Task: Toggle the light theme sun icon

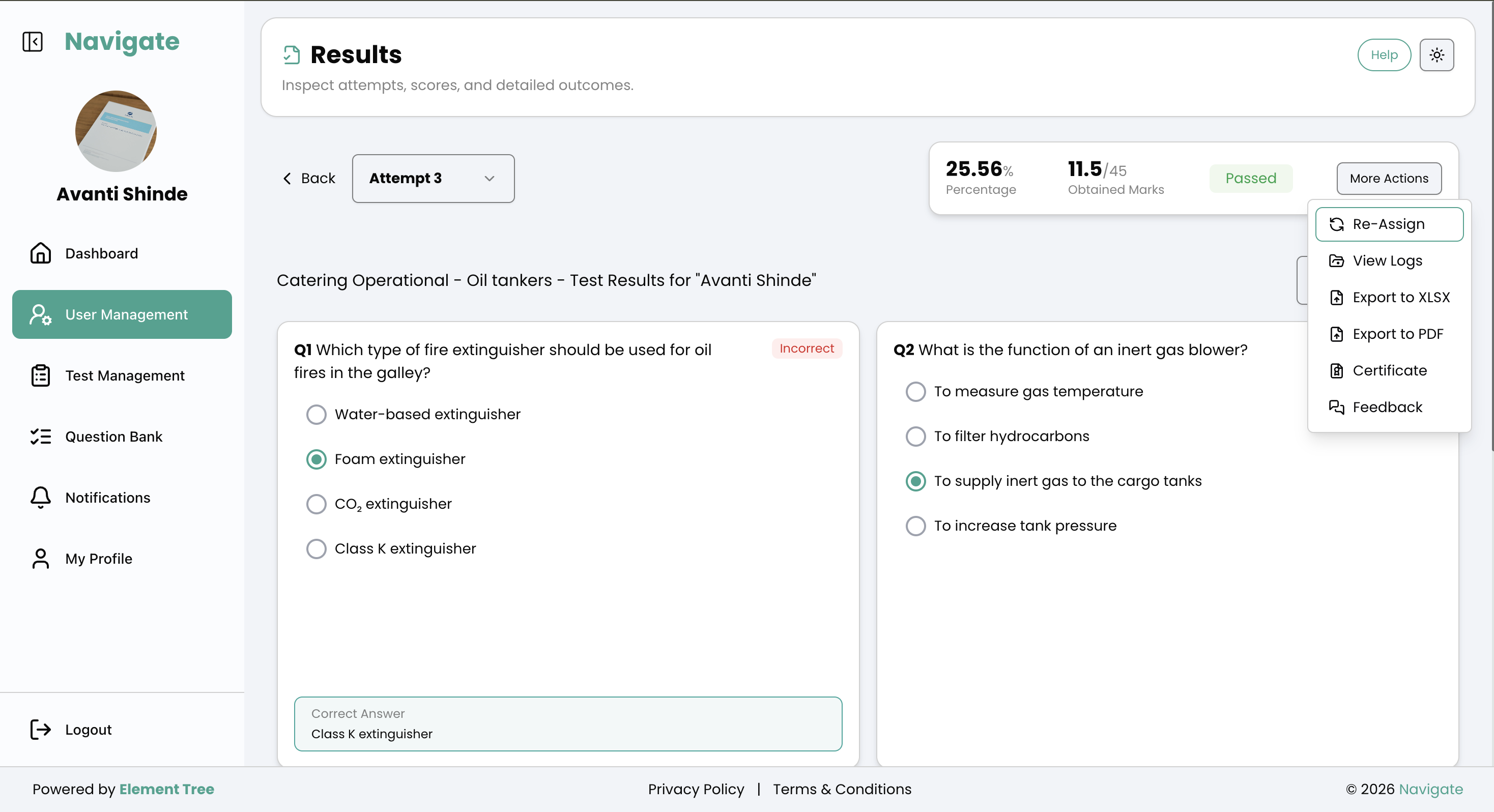Action: (x=1436, y=55)
